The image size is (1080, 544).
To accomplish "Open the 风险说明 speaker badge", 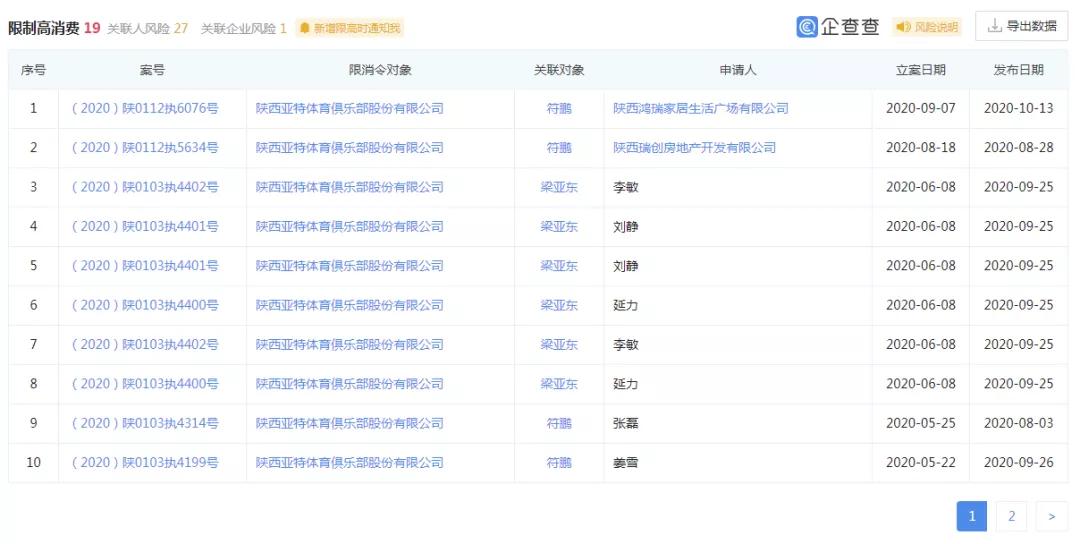I will pos(927,27).
